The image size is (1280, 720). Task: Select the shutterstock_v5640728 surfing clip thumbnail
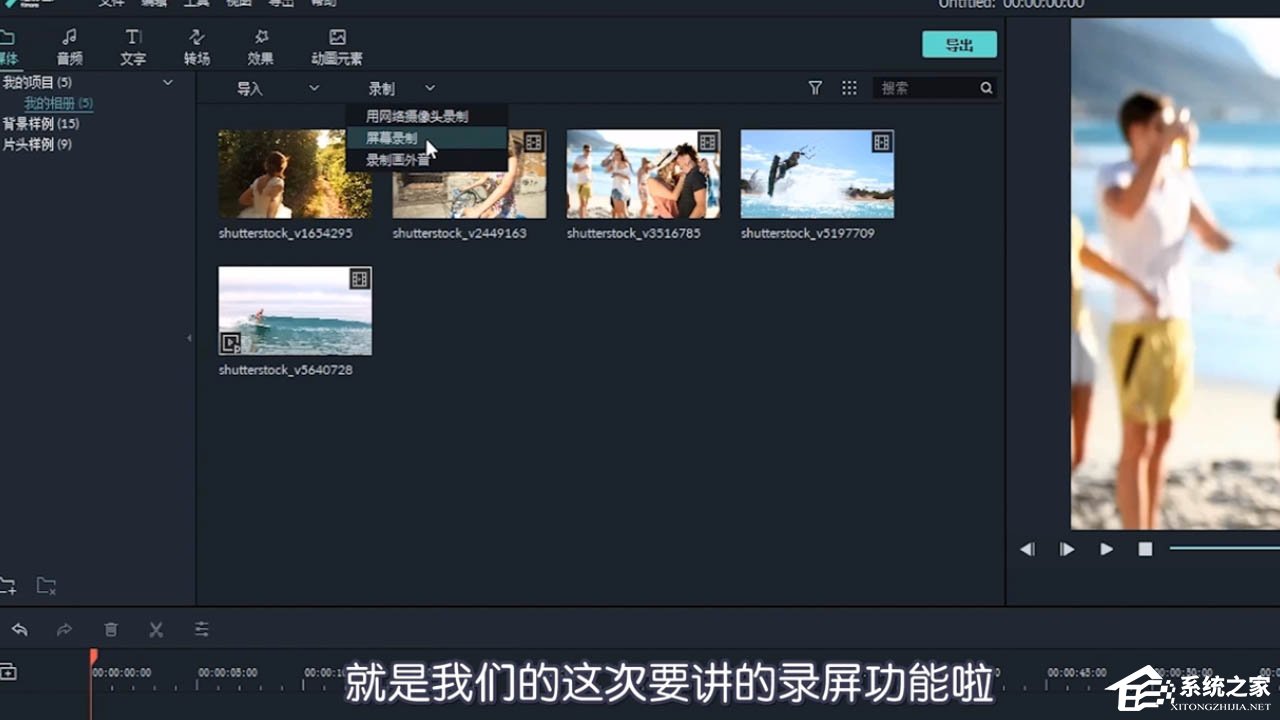(294, 310)
